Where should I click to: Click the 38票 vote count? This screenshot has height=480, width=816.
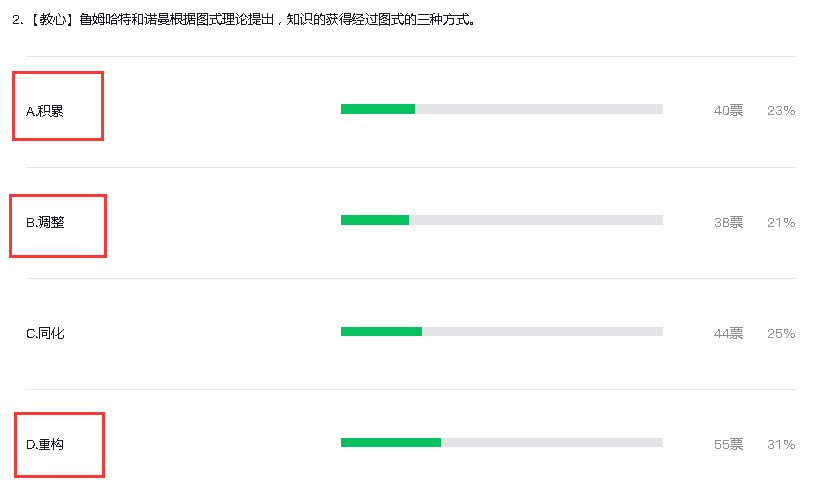click(728, 222)
